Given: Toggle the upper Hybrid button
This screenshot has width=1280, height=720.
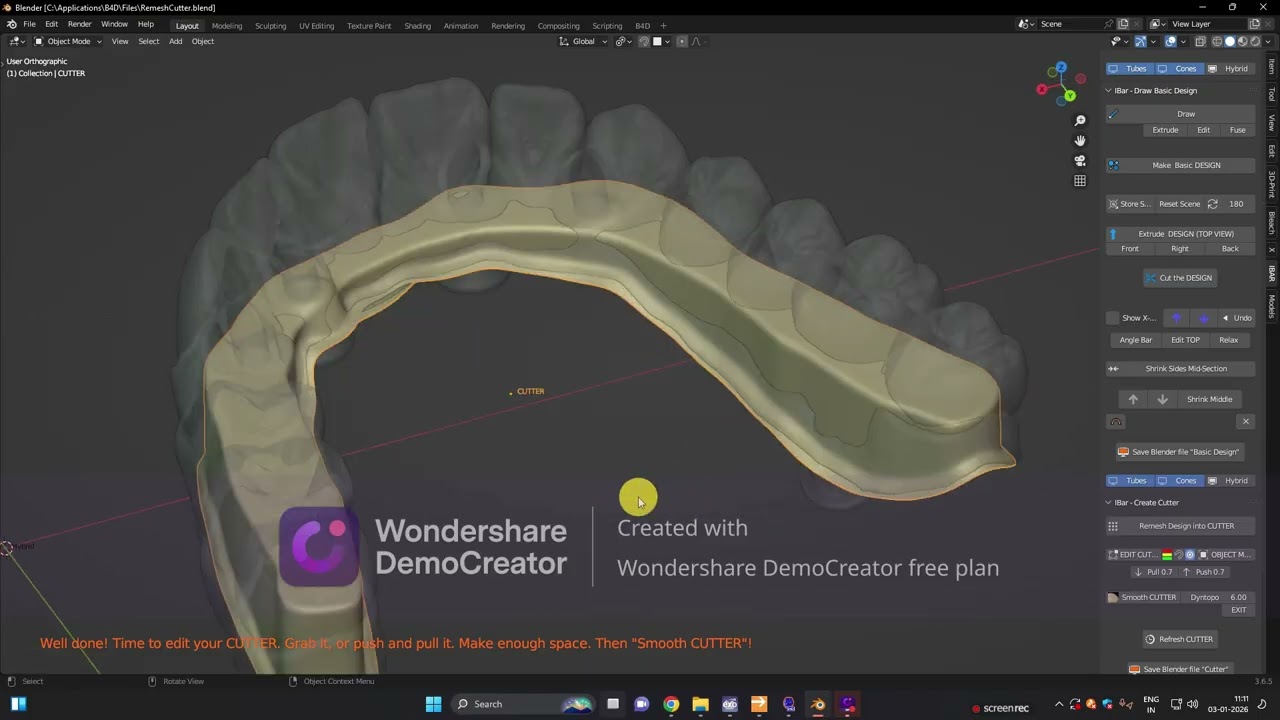Looking at the screenshot, I should point(1229,69).
